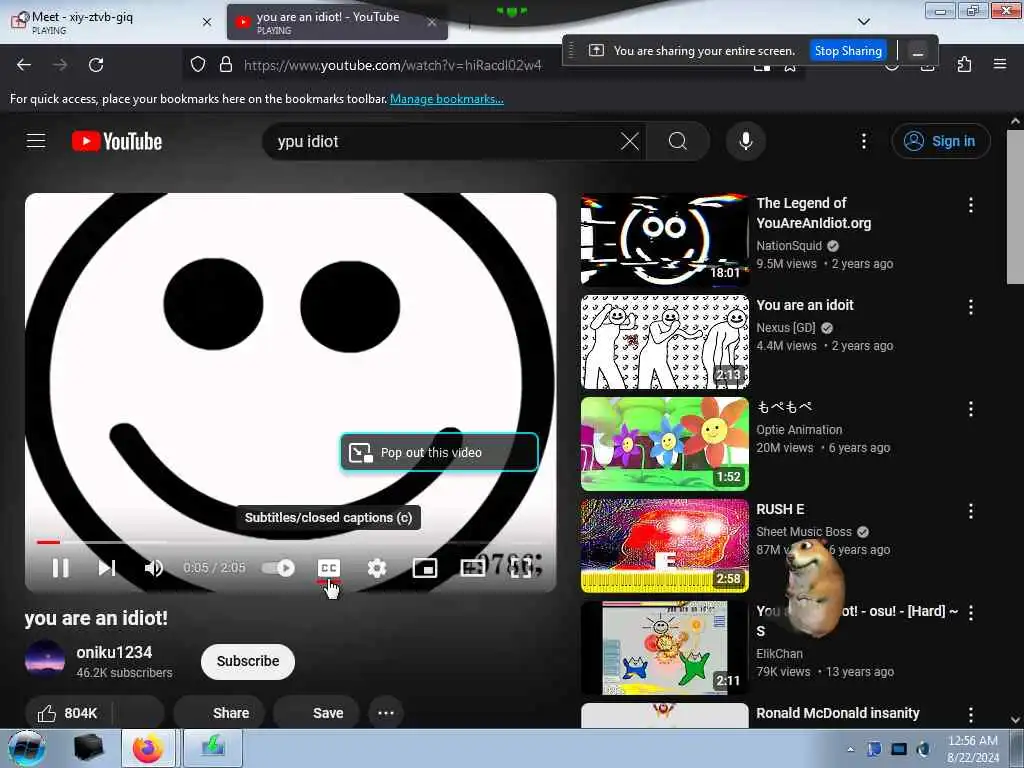The image size is (1024, 768).
Task: Open the Windows Start menu
Action: pyautogui.click(x=26, y=748)
